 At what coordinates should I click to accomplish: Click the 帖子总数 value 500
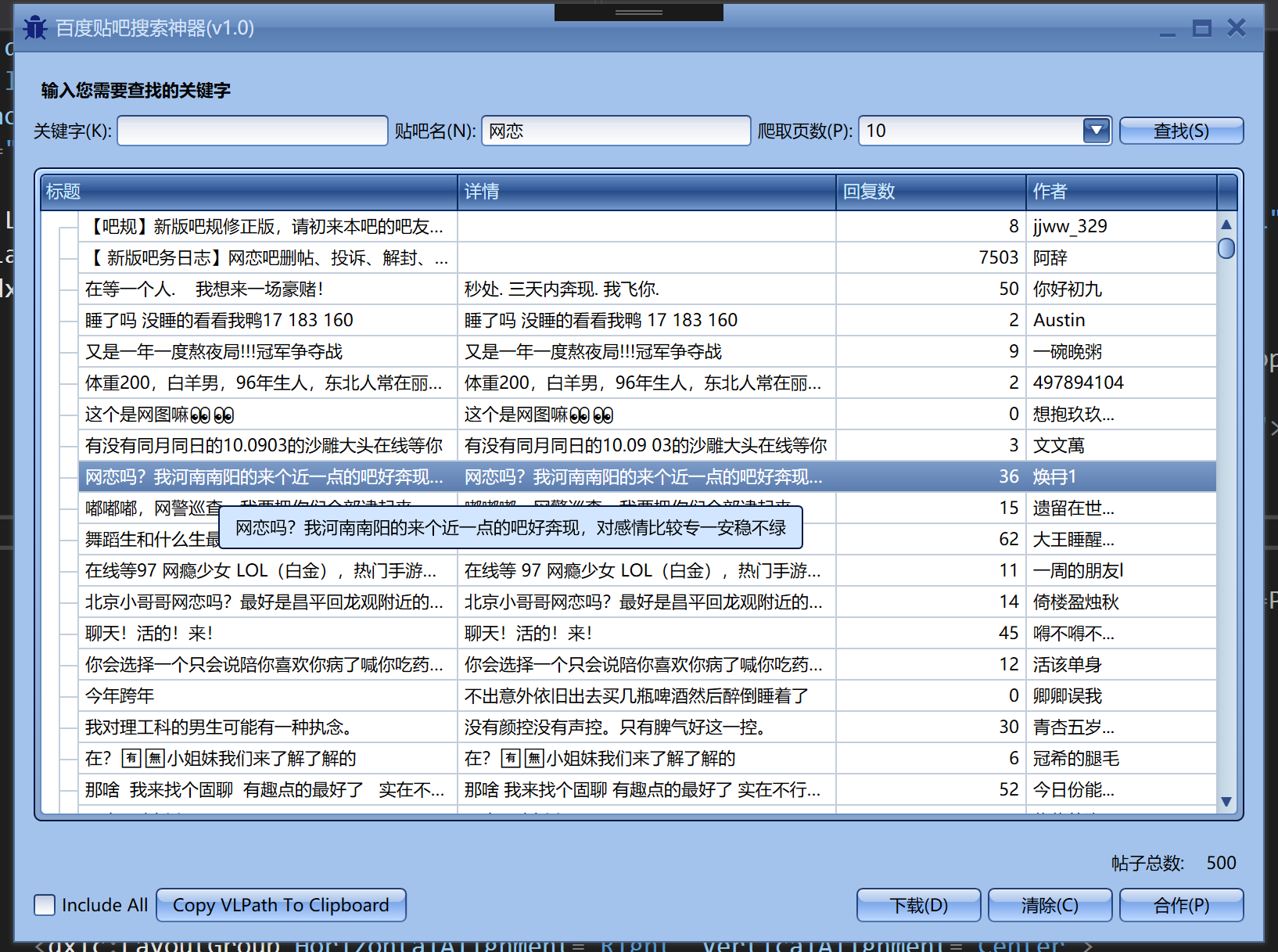[1221, 863]
